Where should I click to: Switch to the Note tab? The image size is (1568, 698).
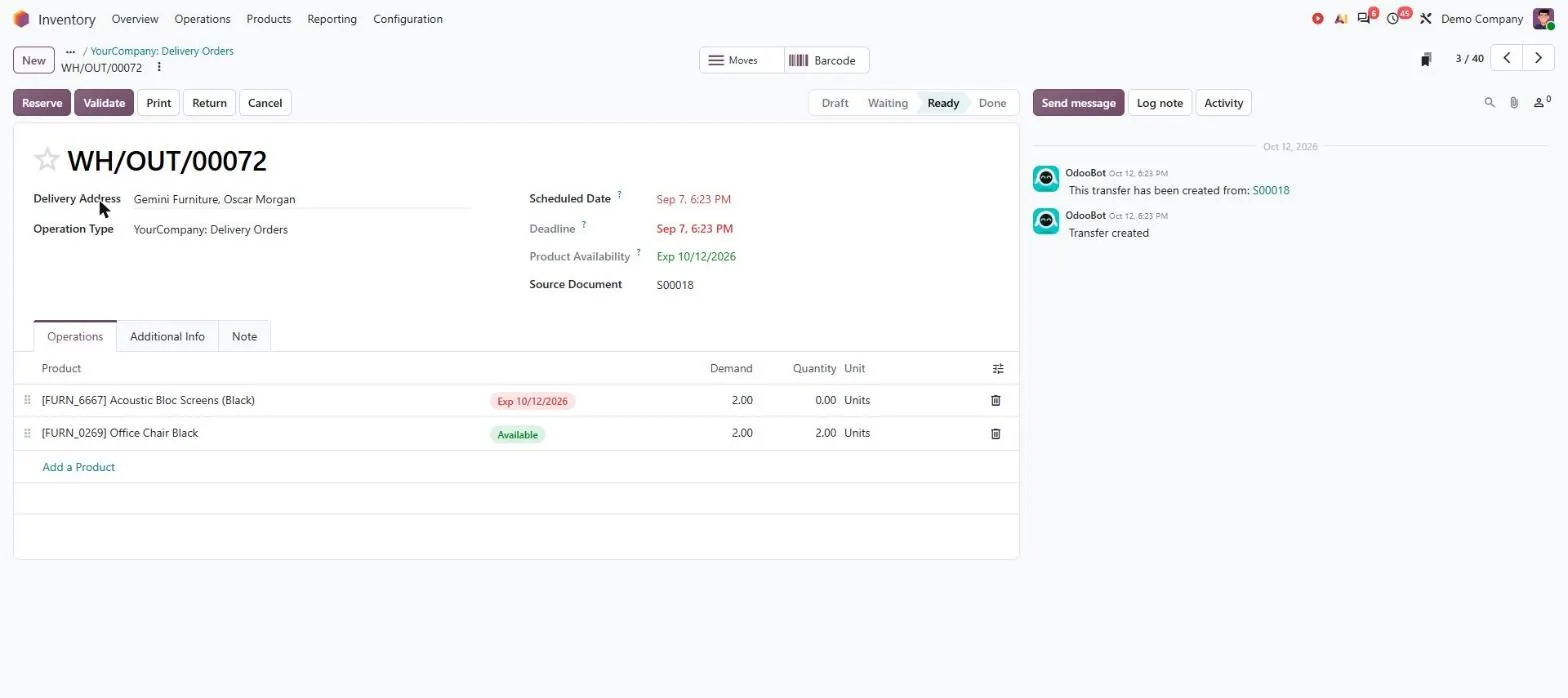(x=244, y=336)
